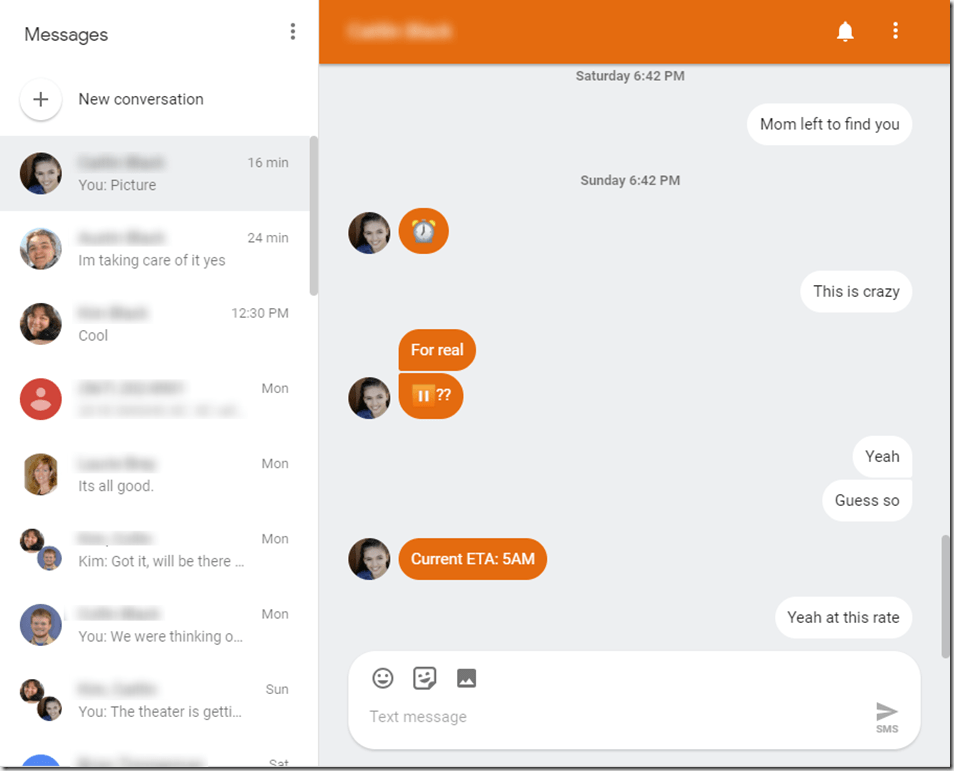Open the emoji picker
This screenshot has width=954, height=771.
(x=383, y=678)
